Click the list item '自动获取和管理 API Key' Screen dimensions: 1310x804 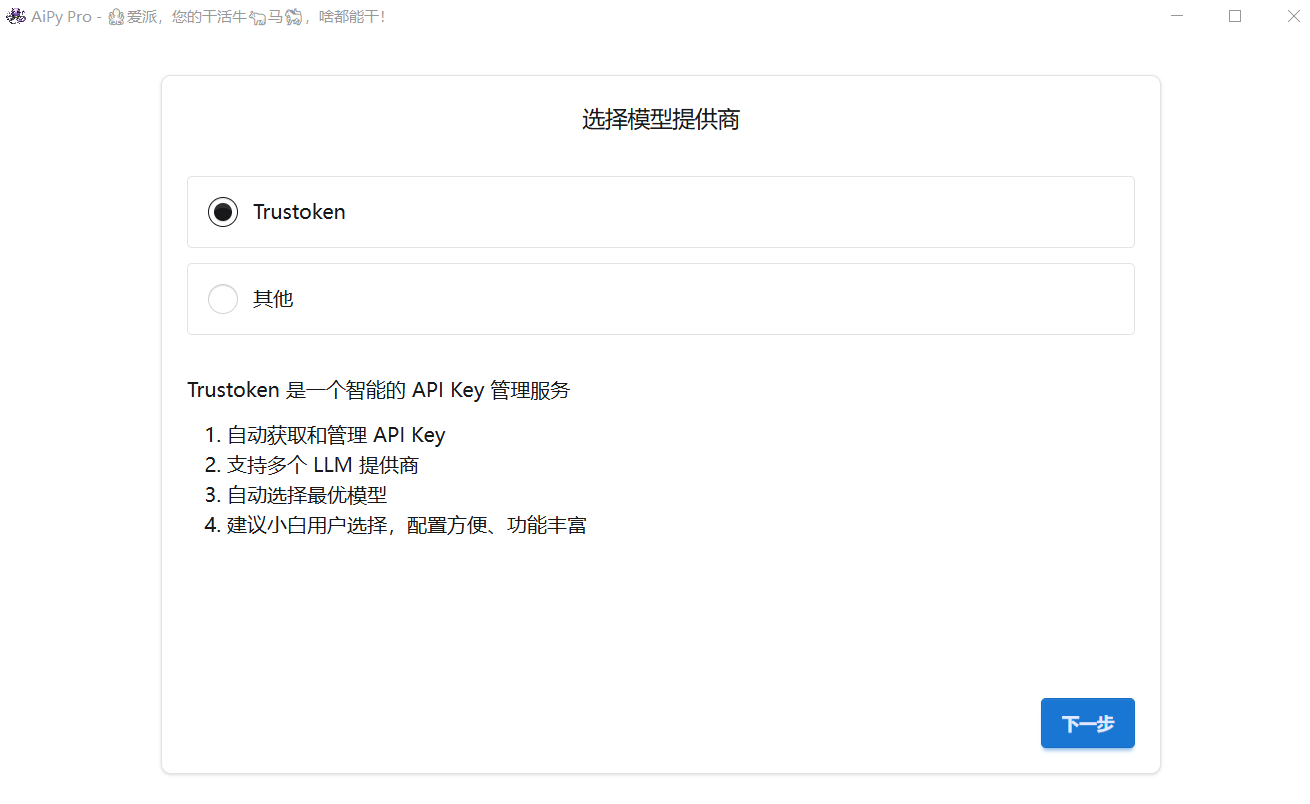(336, 435)
